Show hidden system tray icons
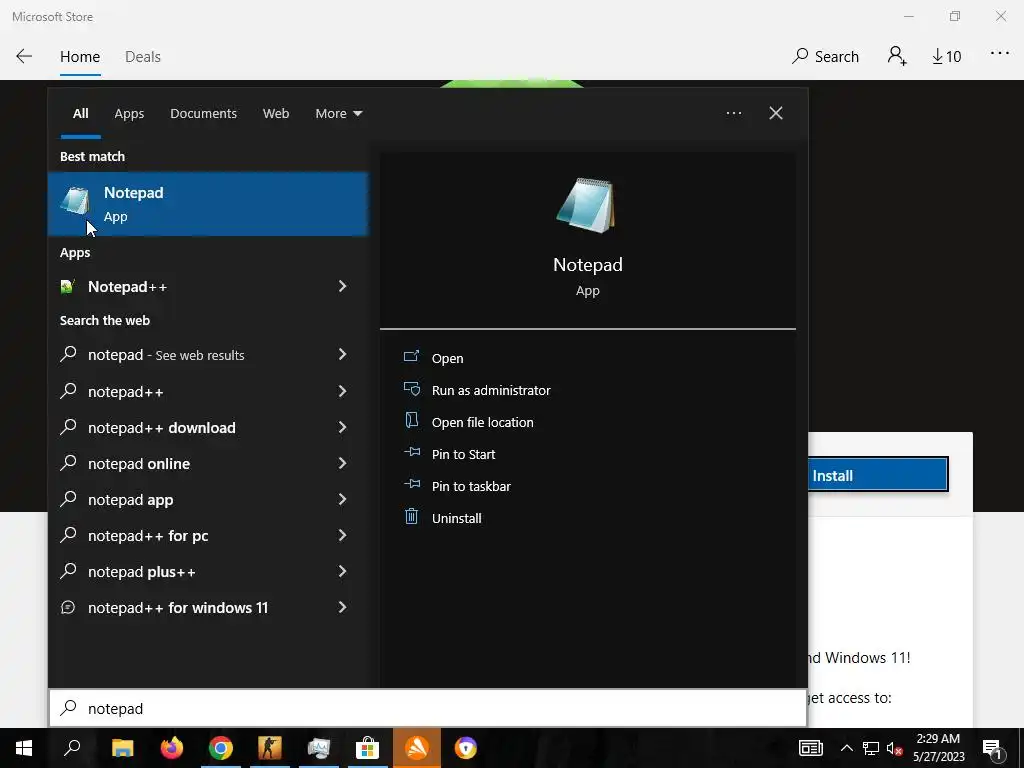The width and height of the screenshot is (1024, 768). click(x=846, y=748)
